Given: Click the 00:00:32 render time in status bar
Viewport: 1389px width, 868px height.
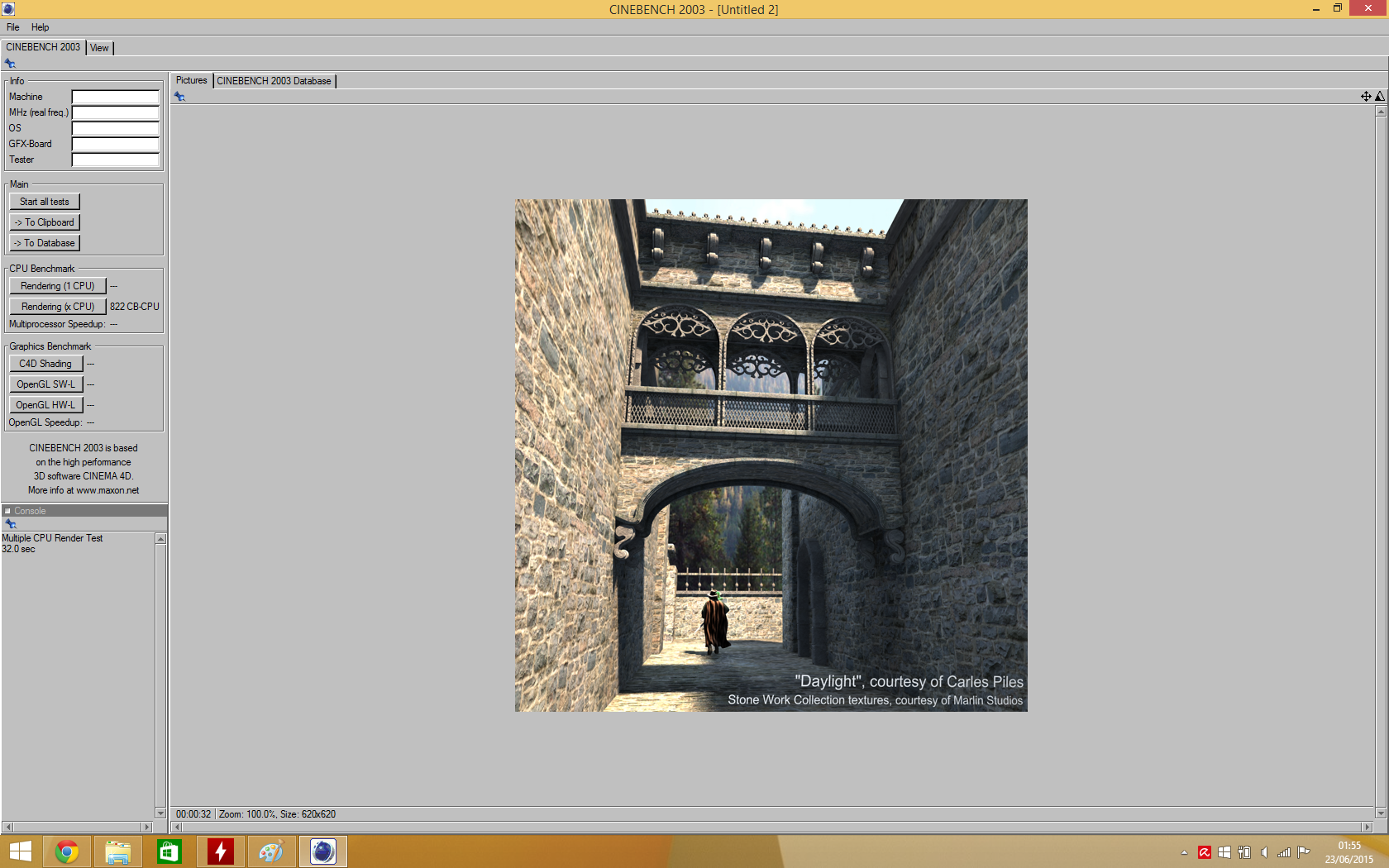Looking at the screenshot, I should coord(193,814).
